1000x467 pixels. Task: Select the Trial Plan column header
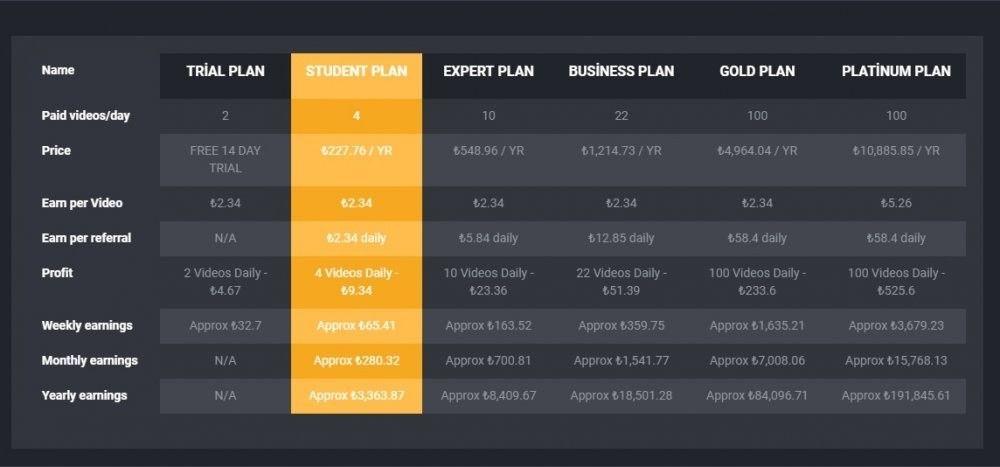pyautogui.click(x=225, y=71)
